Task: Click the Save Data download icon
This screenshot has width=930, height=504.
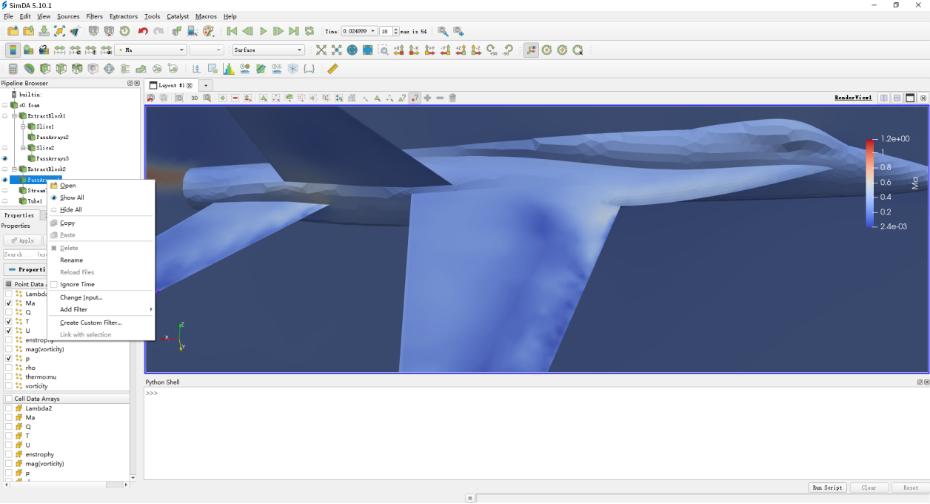Action: pos(44,31)
